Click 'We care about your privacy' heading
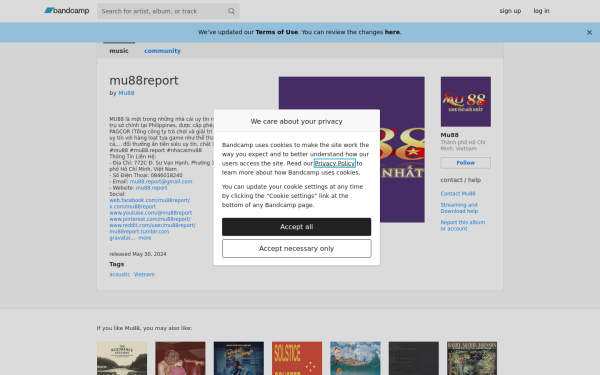 click(x=297, y=121)
